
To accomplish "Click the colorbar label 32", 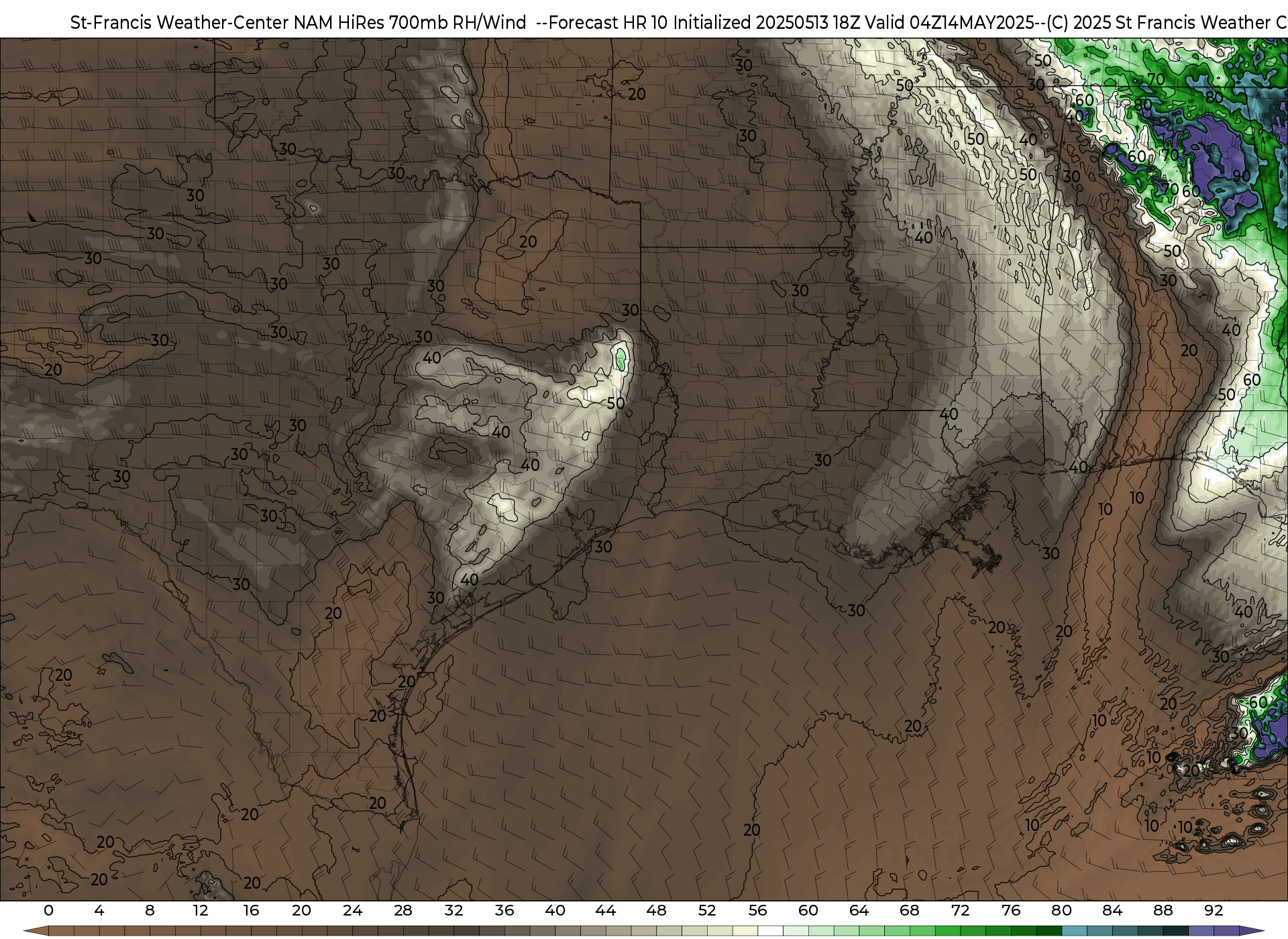I will pyautogui.click(x=453, y=911).
